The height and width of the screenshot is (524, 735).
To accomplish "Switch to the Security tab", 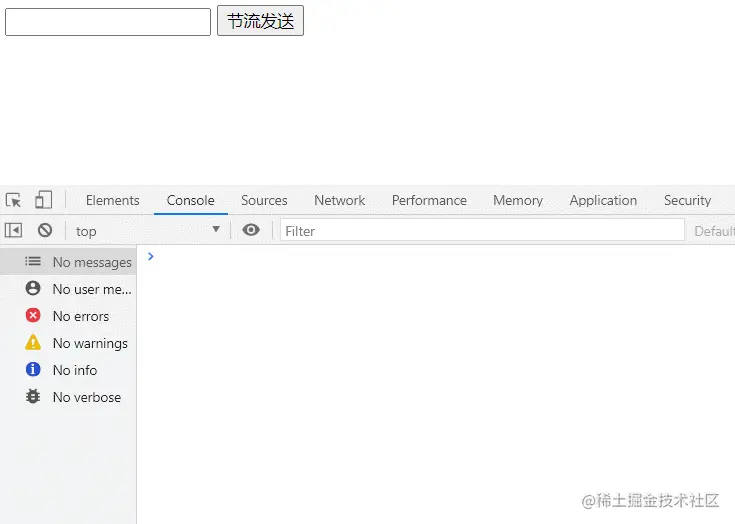I will coord(687,200).
